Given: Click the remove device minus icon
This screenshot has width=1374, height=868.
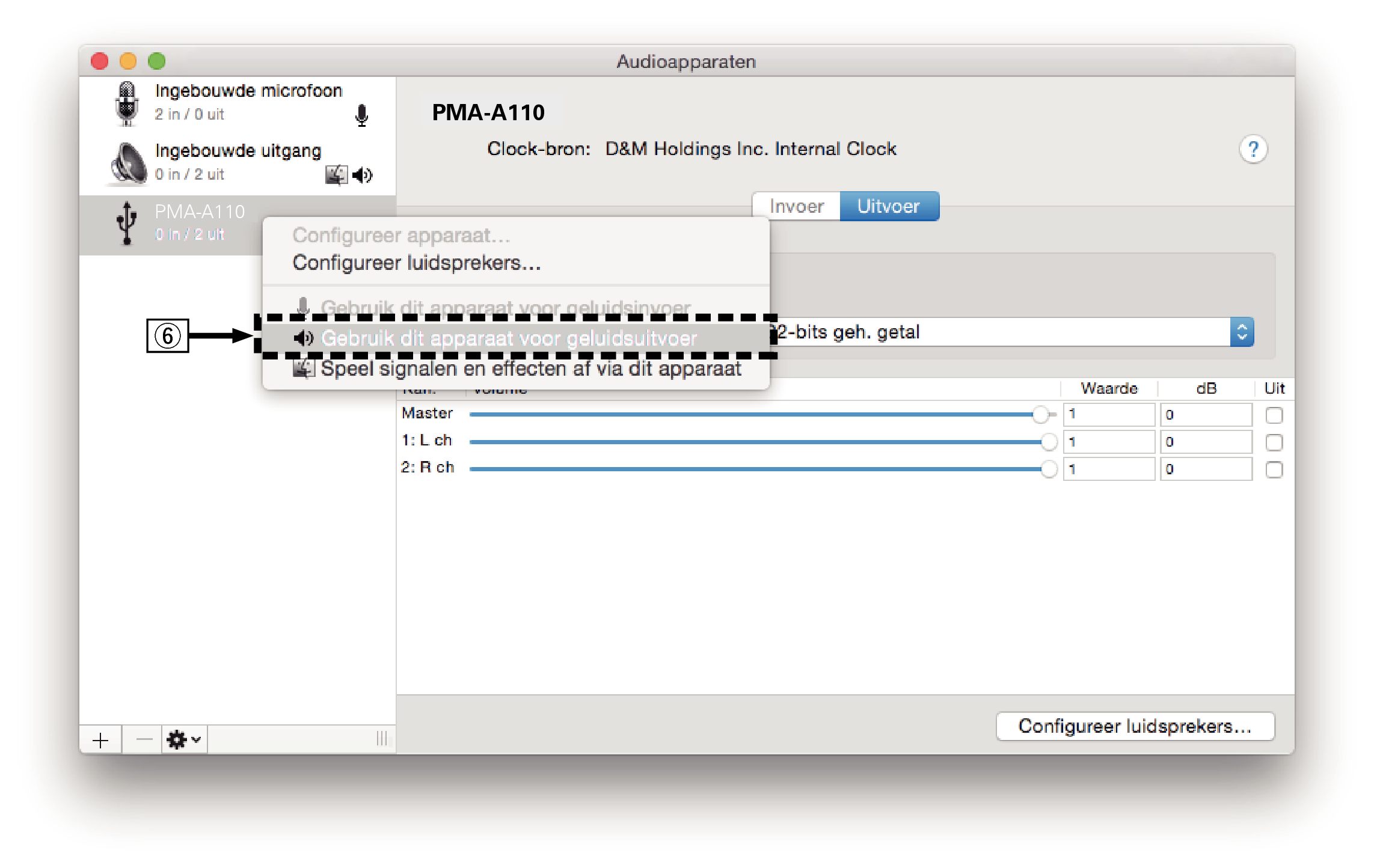Looking at the screenshot, I should pyautogui.click(x=143, y=739).
